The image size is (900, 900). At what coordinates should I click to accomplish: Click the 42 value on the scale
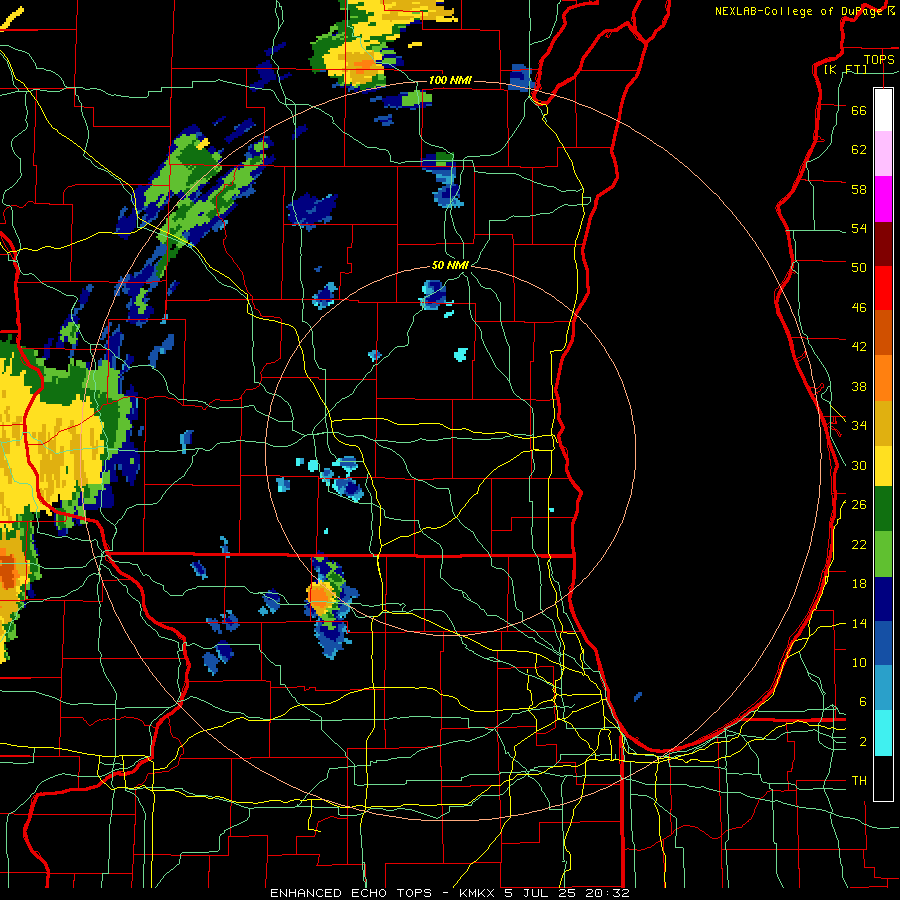click(x=859, y=346)
